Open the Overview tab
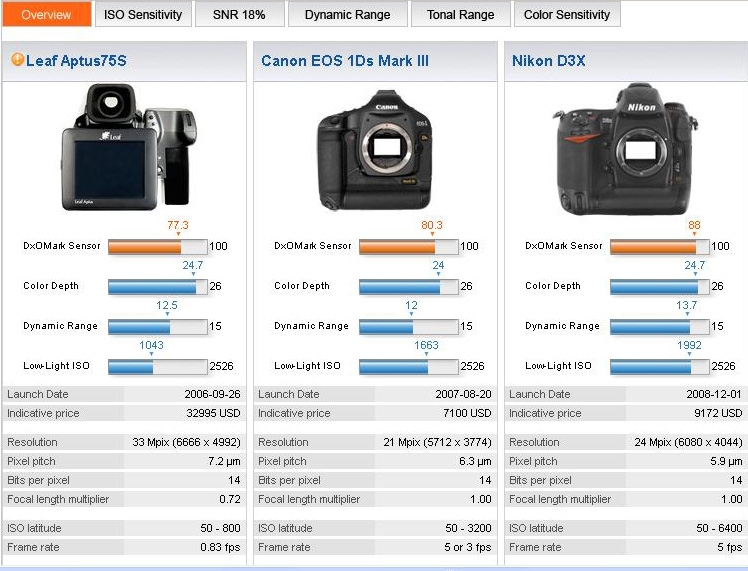Viewport: 748px width, 571px height. click(x=46, y=14)
